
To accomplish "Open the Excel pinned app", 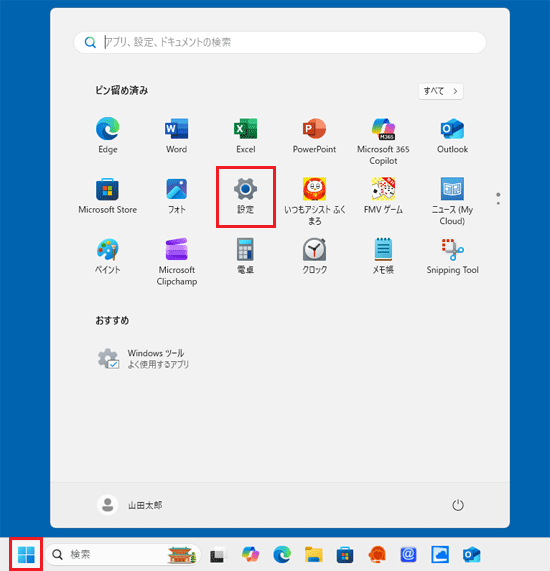I will 245,135.
